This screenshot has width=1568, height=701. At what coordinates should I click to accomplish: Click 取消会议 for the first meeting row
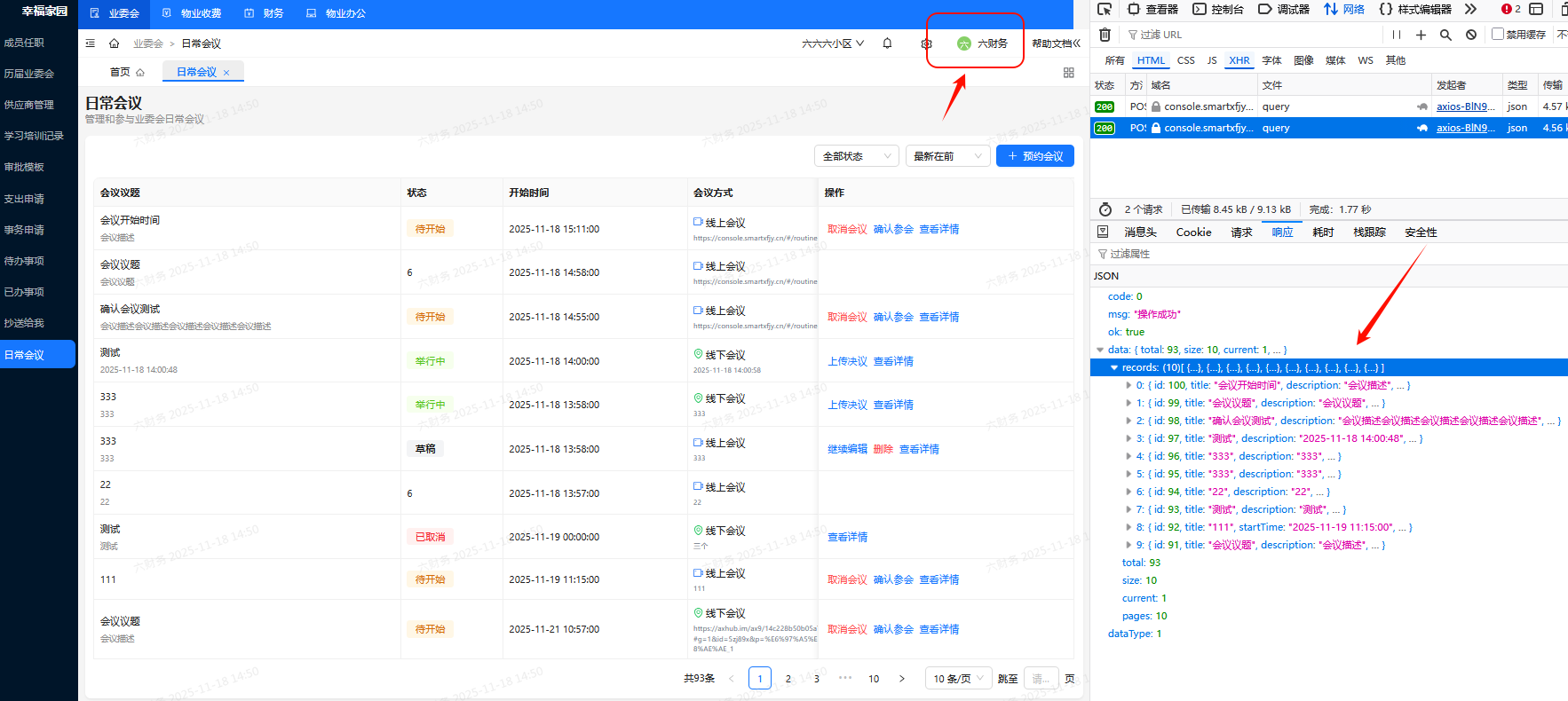click(847, 229)
